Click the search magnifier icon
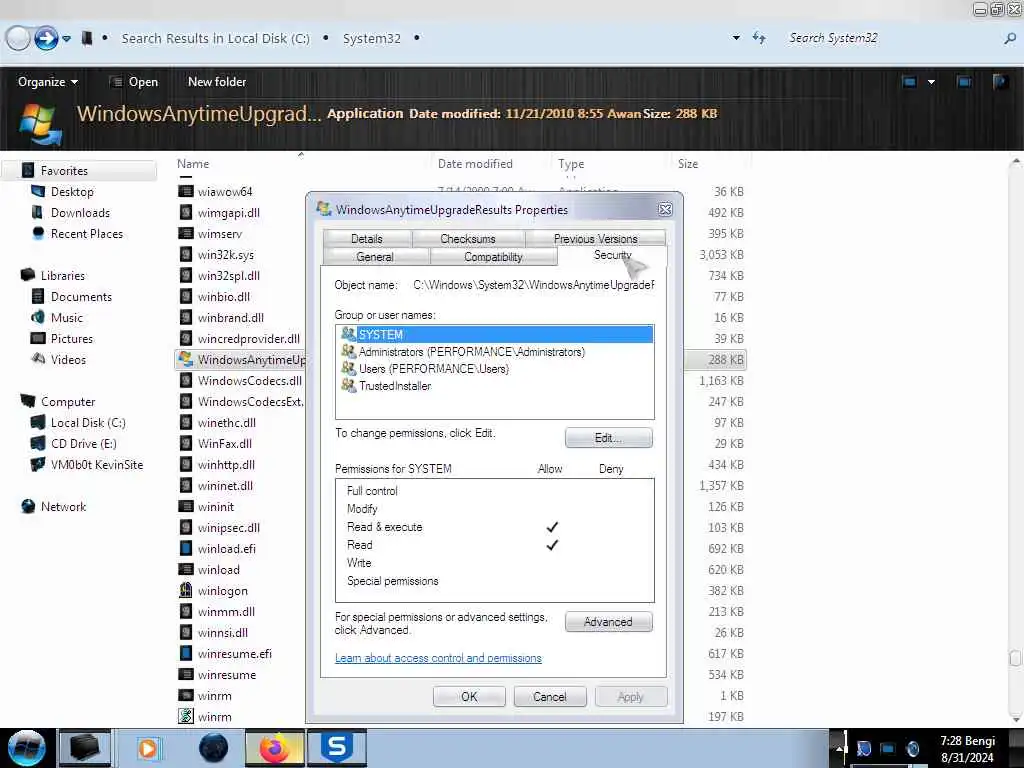Screen dimensions: 1024x768 click(x=1010, y=39)
